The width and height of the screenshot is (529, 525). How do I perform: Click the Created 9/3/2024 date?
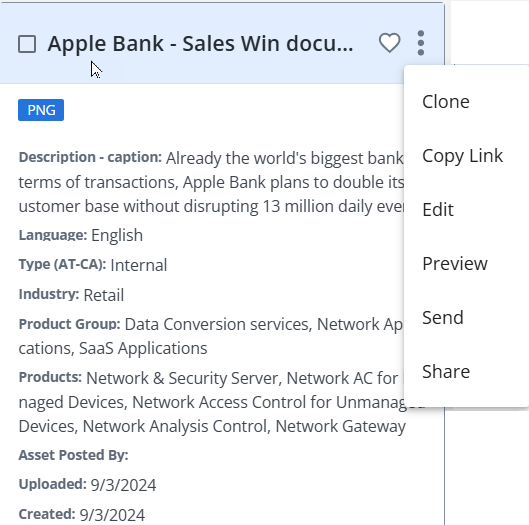click(112, 515)
